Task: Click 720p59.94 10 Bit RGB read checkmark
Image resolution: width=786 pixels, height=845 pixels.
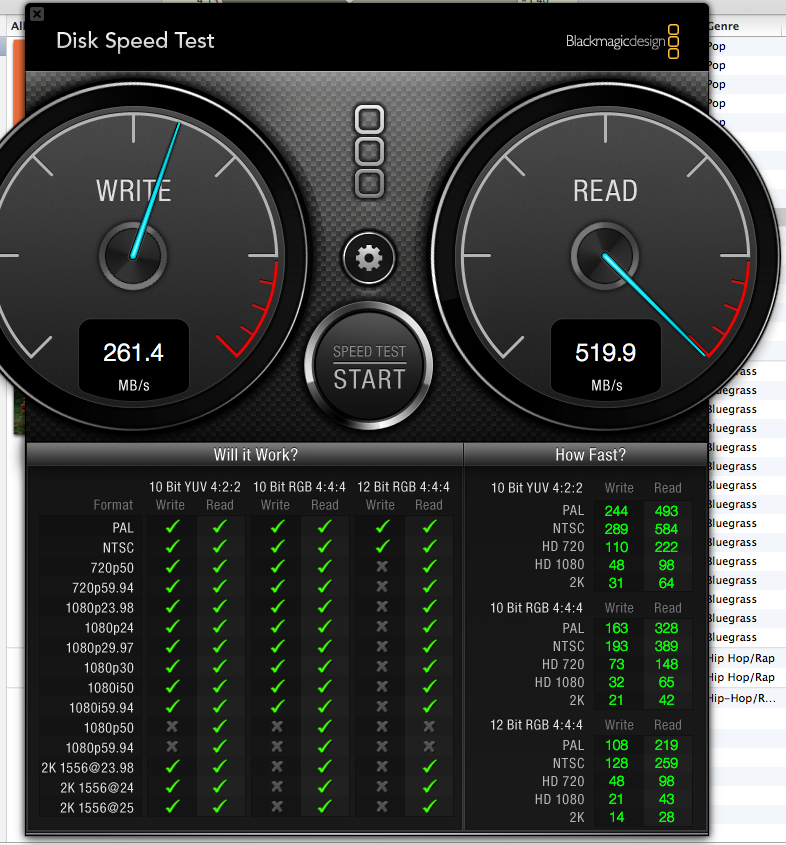Action: coord(324,586)
